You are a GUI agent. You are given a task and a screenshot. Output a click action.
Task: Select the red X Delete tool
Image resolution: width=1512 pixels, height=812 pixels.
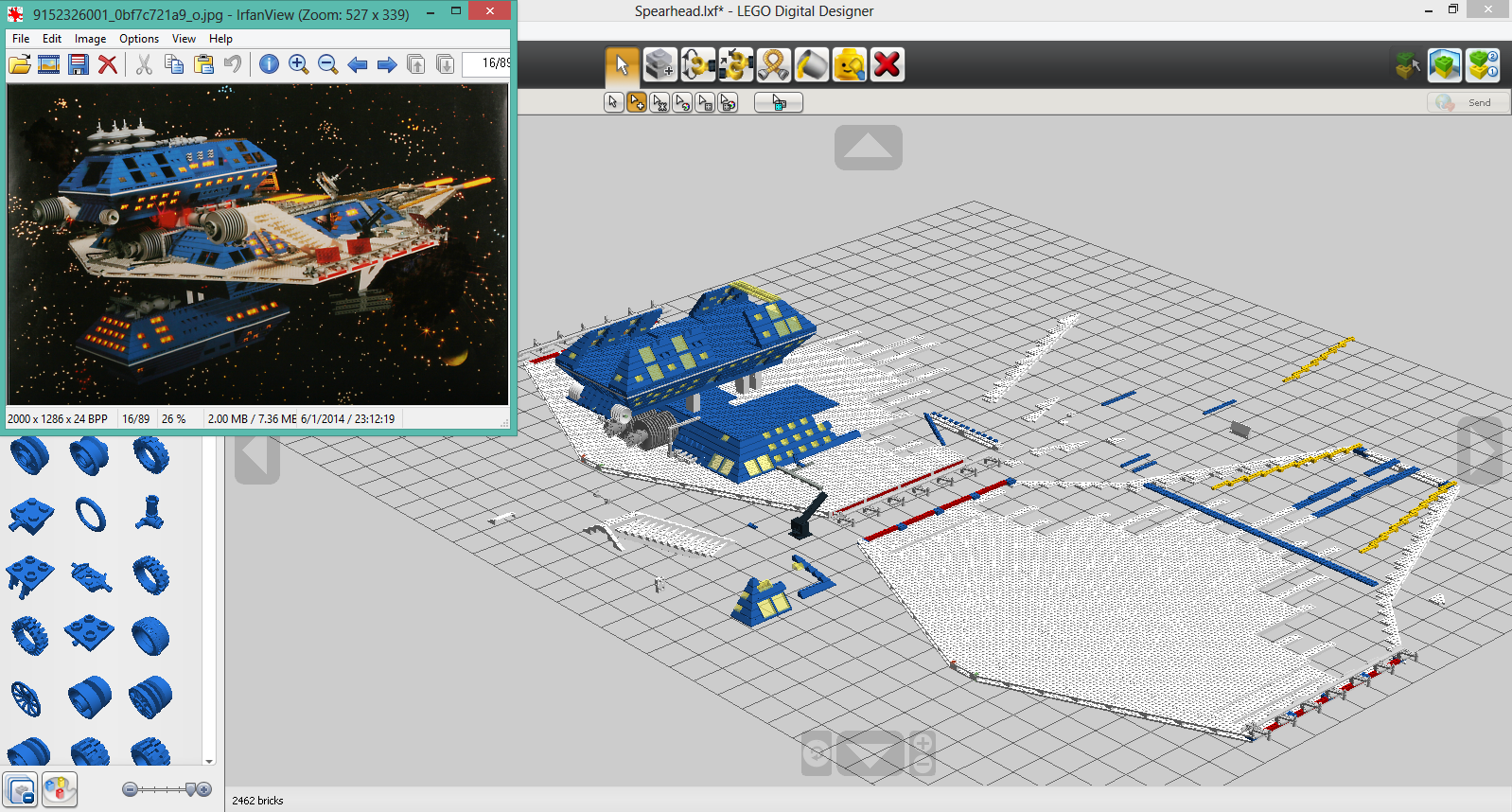(x=888, y=65)
